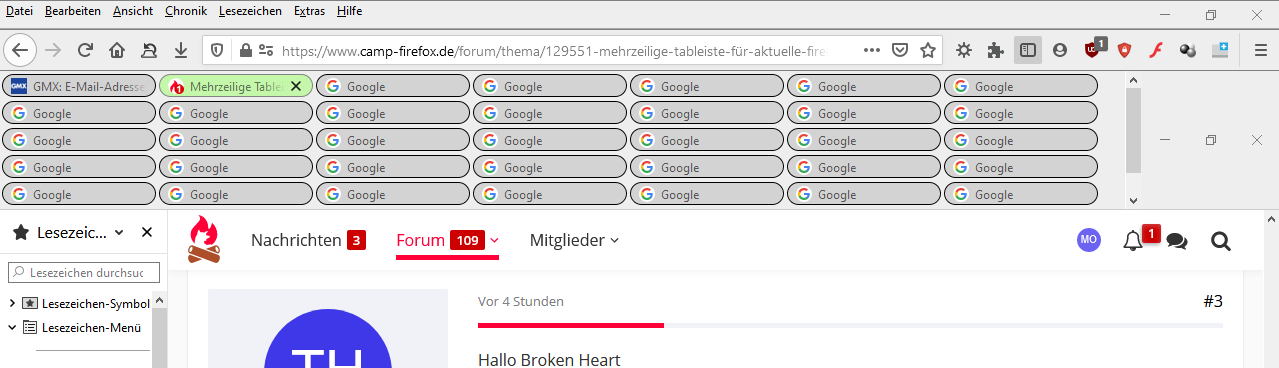Collapse the Lesezeichen-Menü tree item
This screenshot has width=1279, height=368.
(x=12, y=327)
